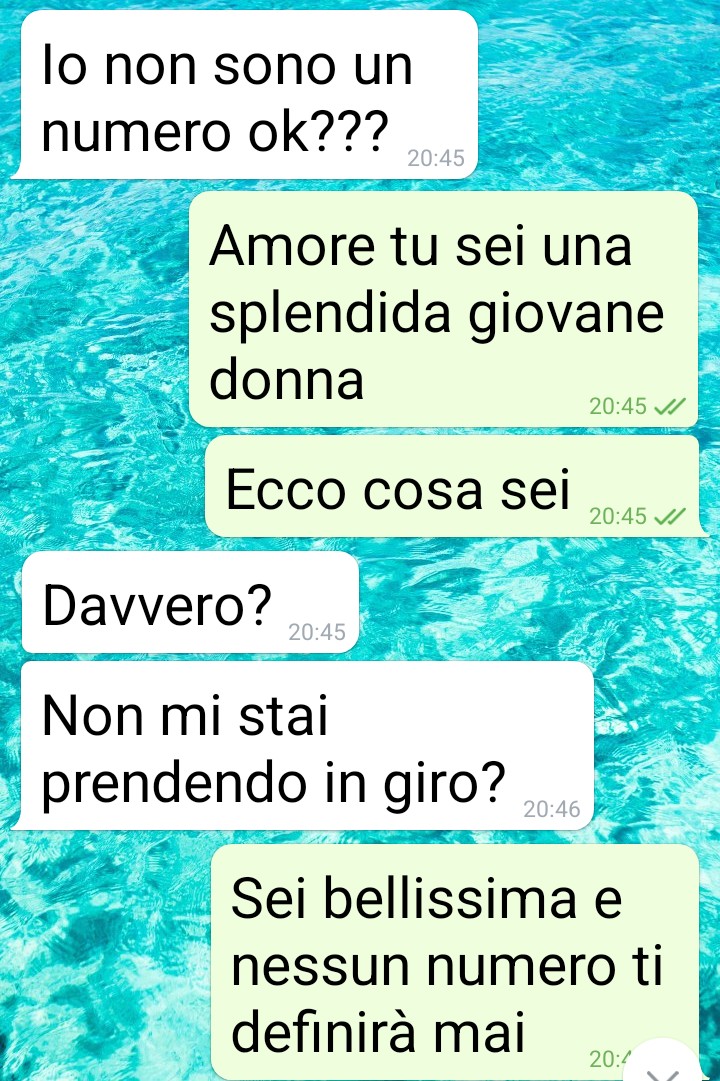
Task: Select the 'Davvero?' message bubble
Action: (x=190, y=602)
